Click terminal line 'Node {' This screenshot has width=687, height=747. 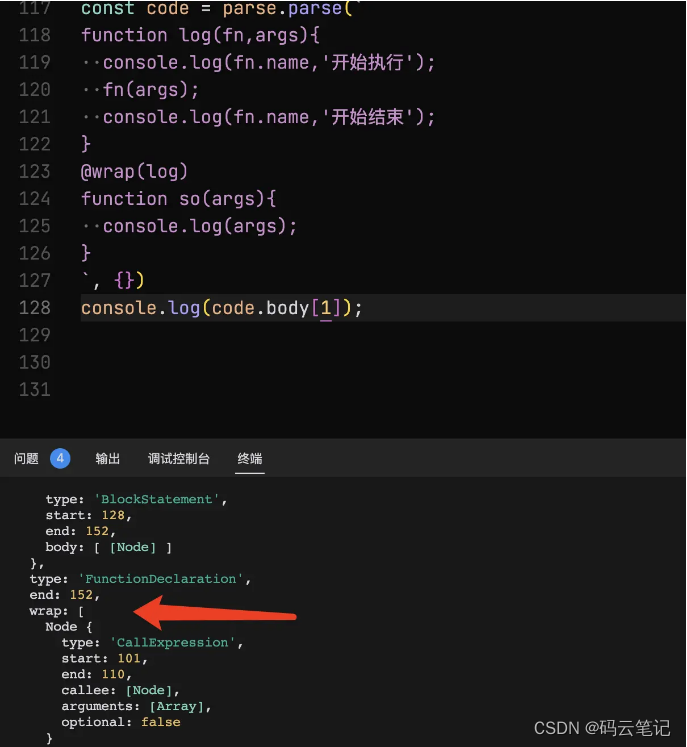(x=69, y=626)
